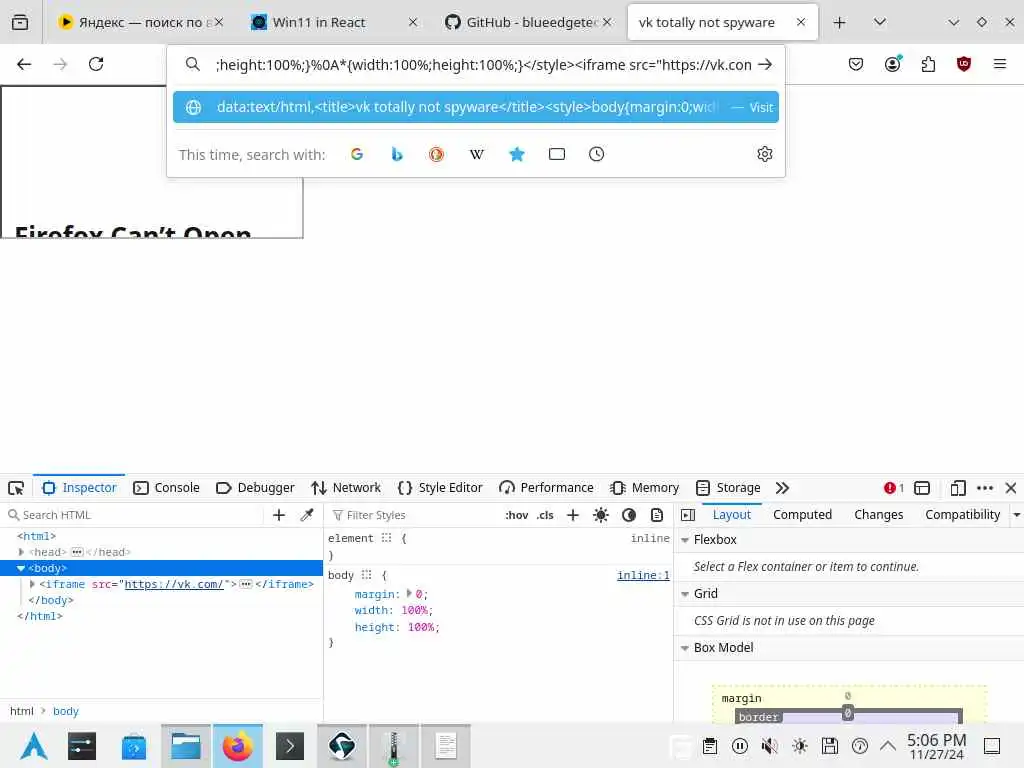The image size is (1024, 768).
Task: Search this time with Google
Action: 357,154
